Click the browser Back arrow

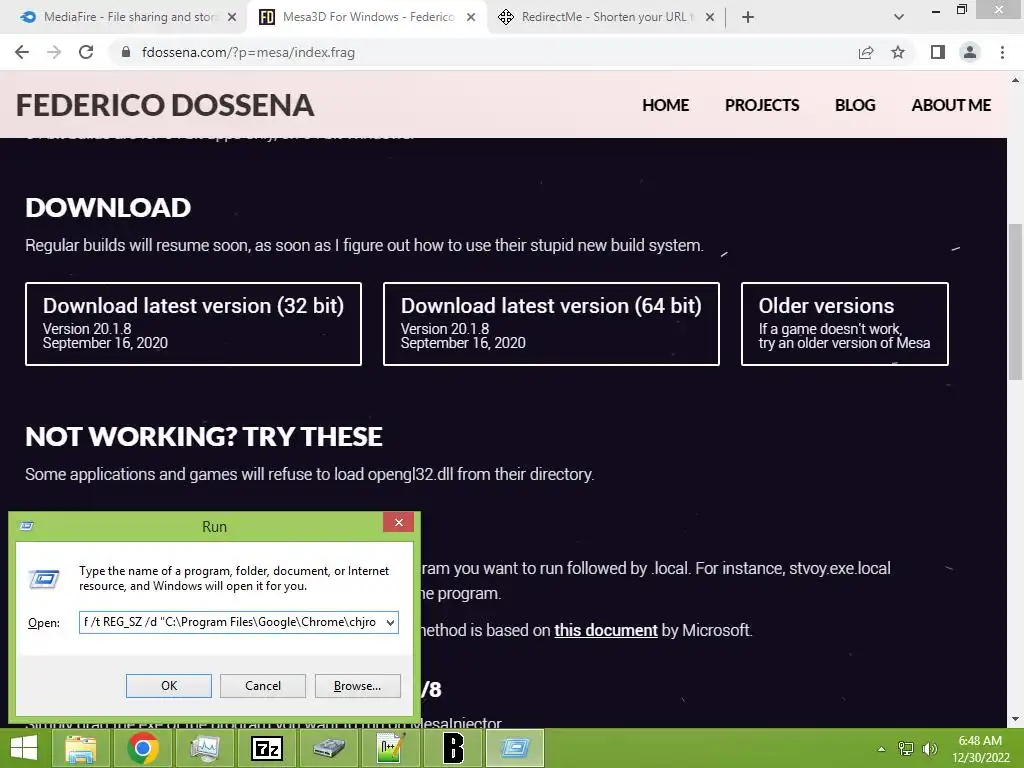(x=22, y=52)
